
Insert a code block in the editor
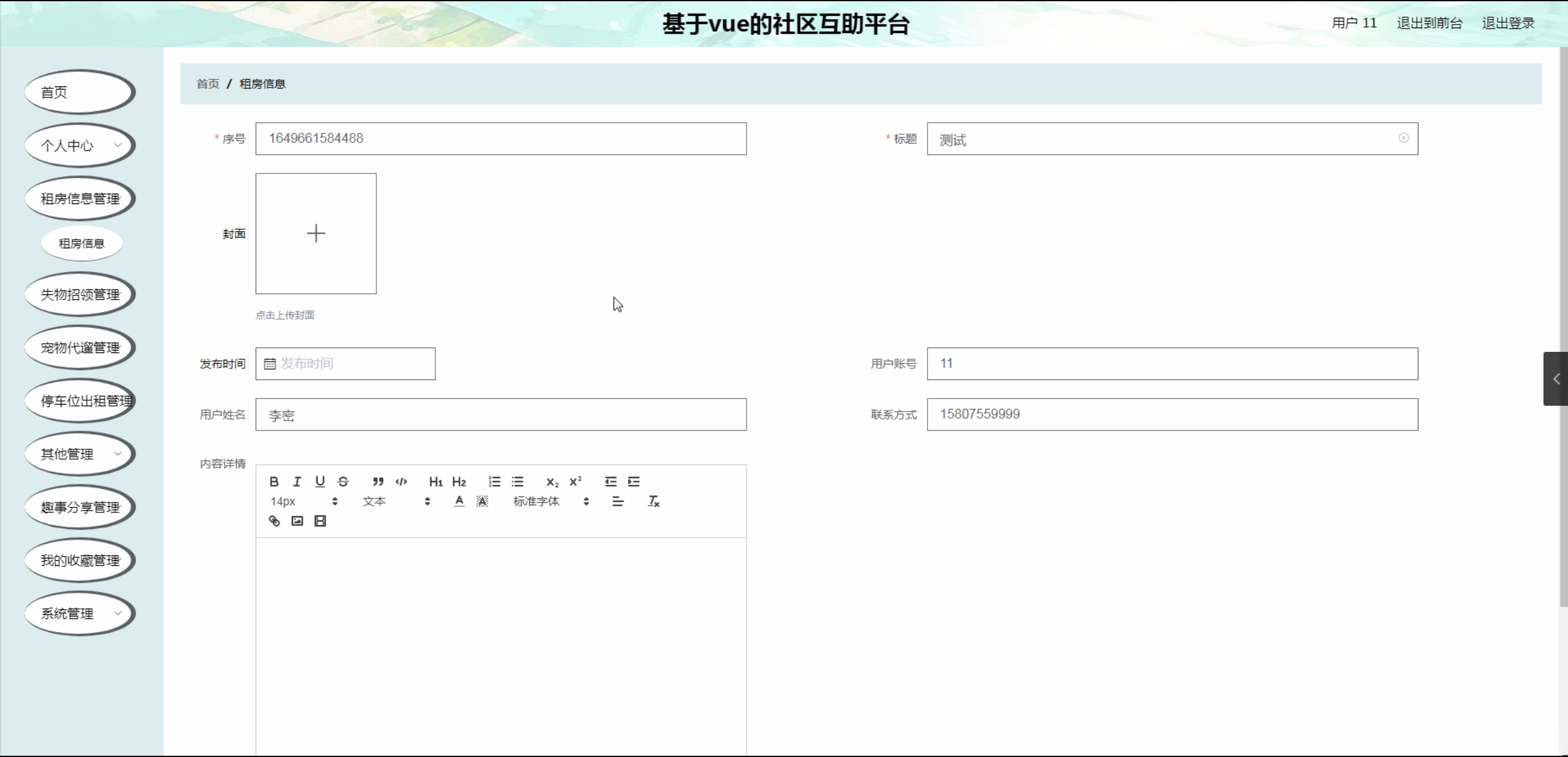(401, 482)
